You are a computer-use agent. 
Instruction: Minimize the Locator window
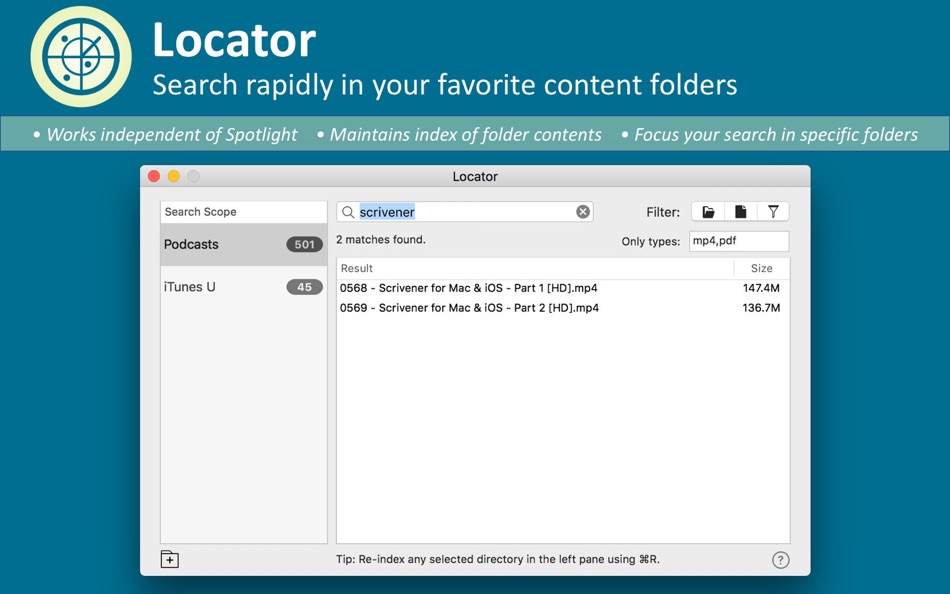[174, 176]
